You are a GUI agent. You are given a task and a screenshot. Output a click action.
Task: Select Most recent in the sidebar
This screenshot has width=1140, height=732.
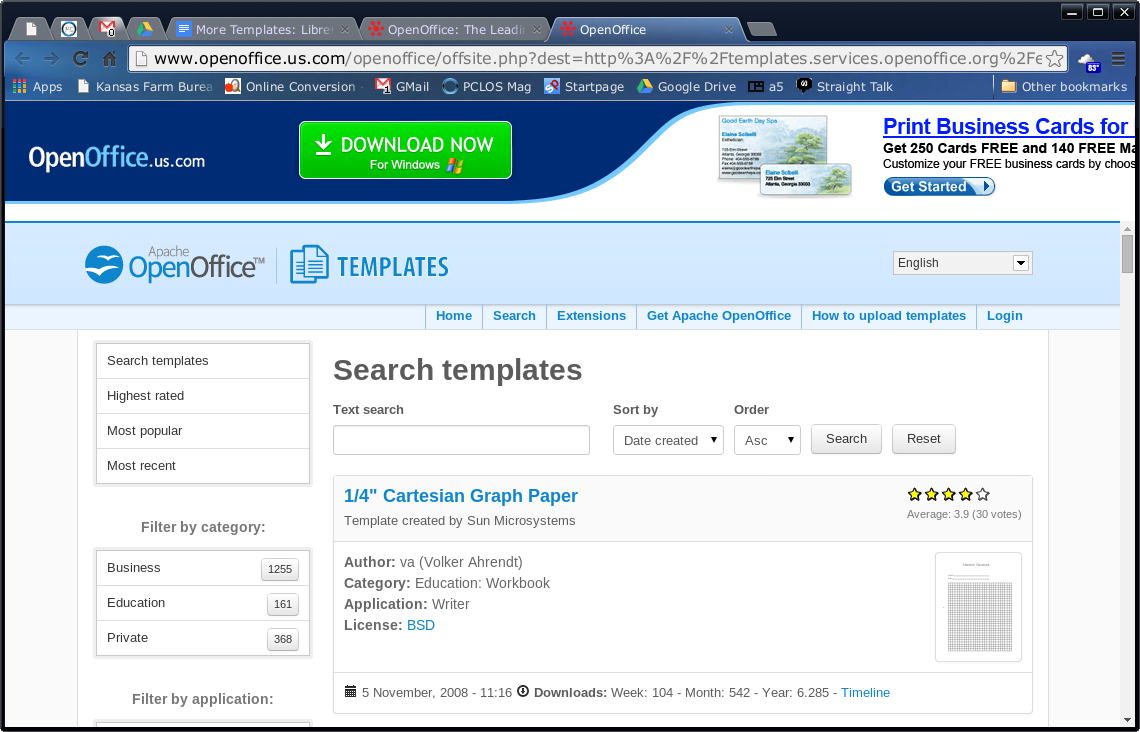coord(203,466)
